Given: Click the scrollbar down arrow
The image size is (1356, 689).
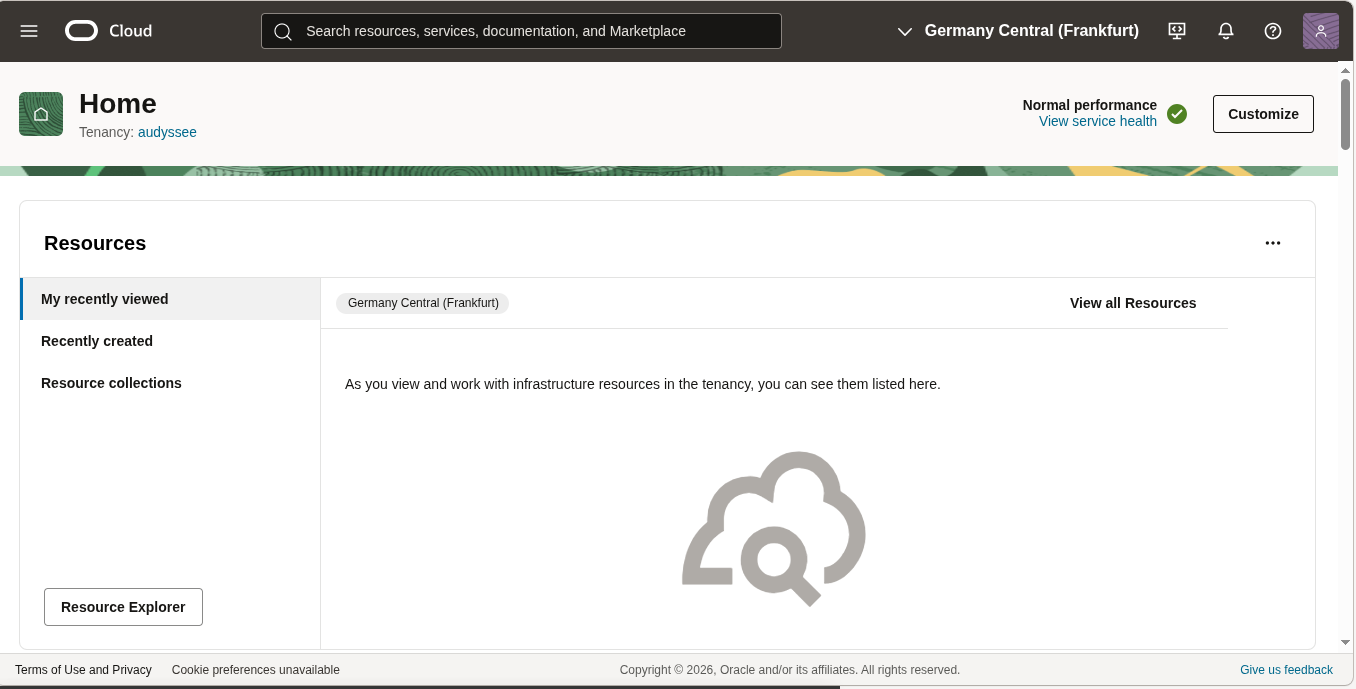Looking at the screenshot, I should click(1345, 642).
